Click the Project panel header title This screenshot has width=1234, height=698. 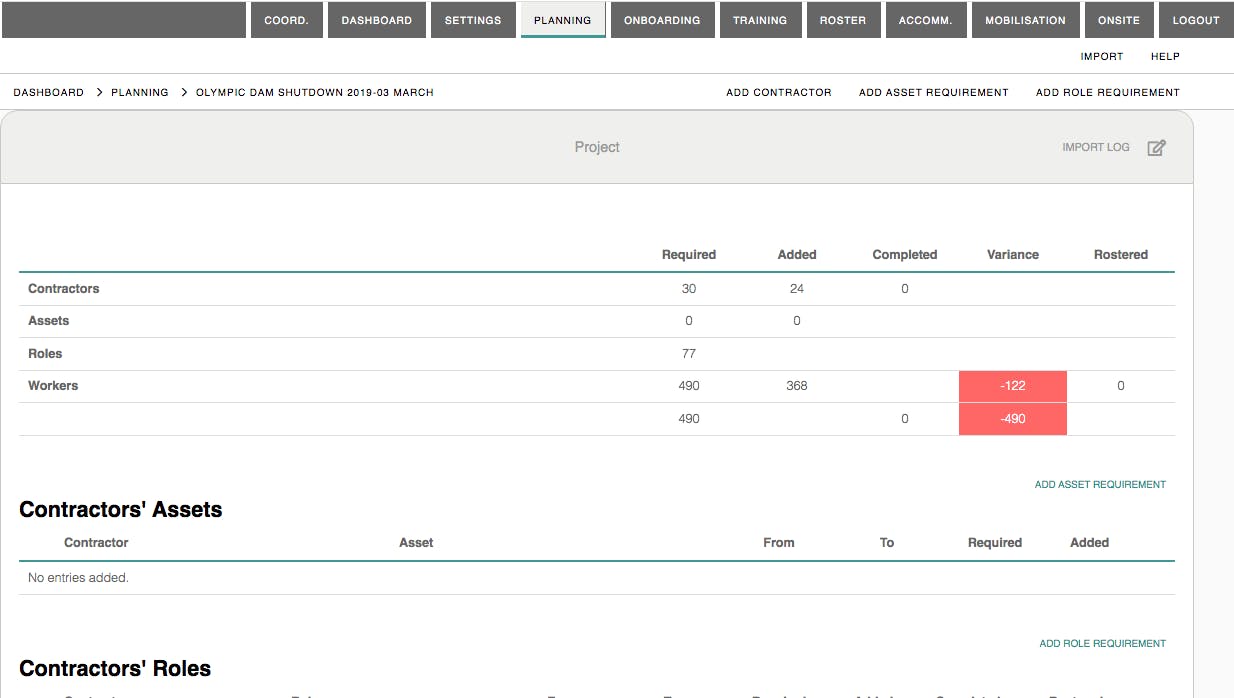coord(597,147)
